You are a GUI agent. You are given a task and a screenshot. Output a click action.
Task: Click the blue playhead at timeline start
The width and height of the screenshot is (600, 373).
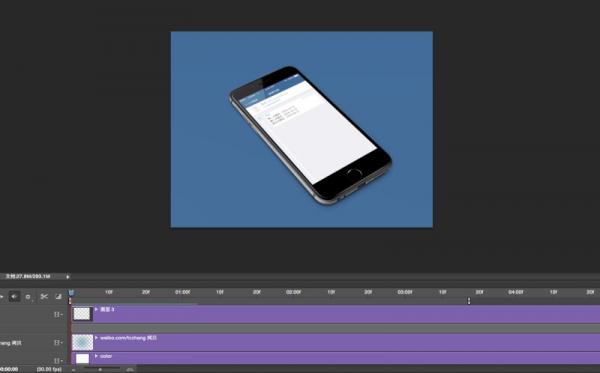pyautogui.click(x=71, y=293)
